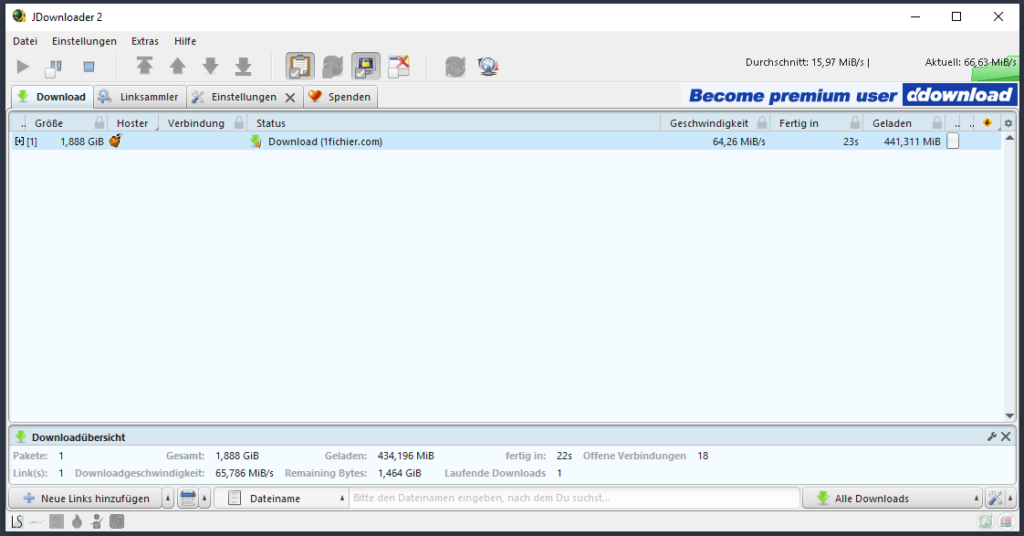Toggle lock on Fertig in column

(x=855, y=122)
